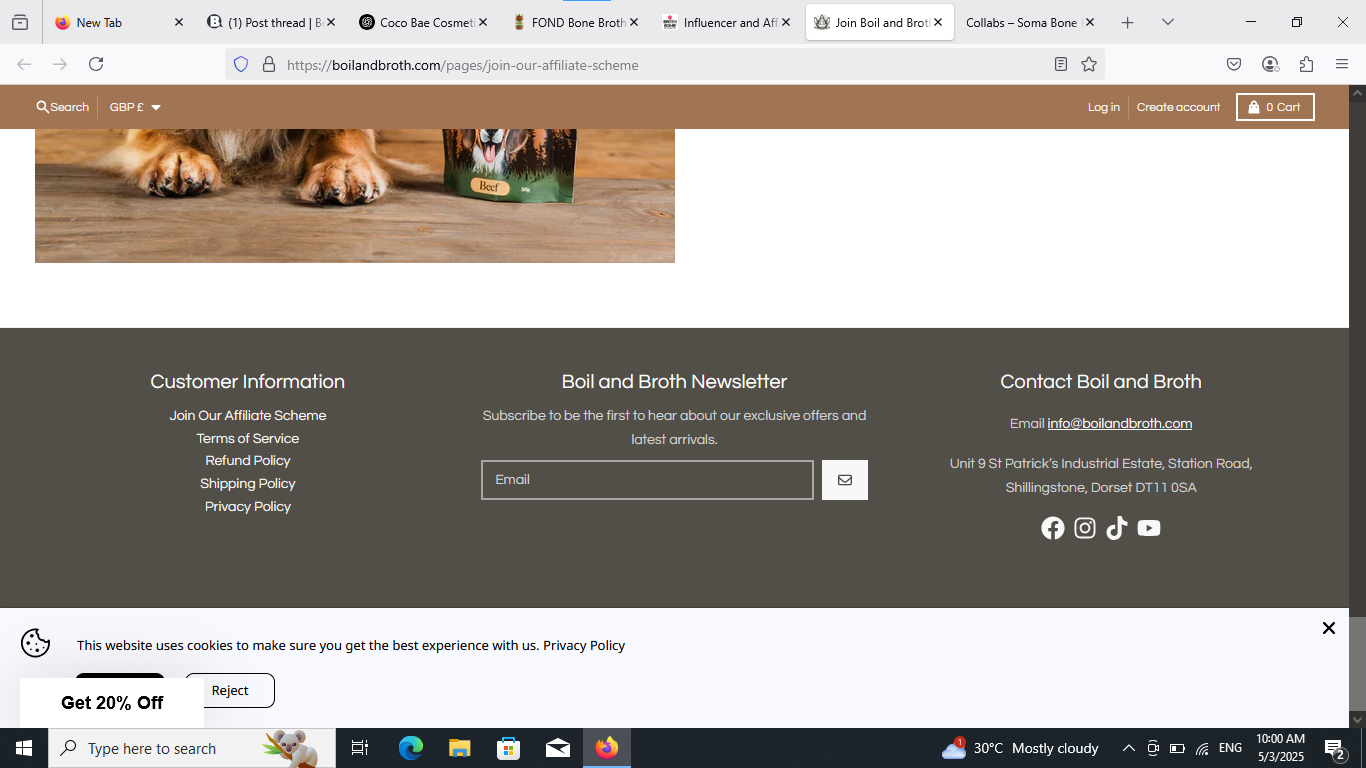This screenshot has width=1366, height=768.
Task: Open the TikTok profile icon
Action: [1117, 528]
